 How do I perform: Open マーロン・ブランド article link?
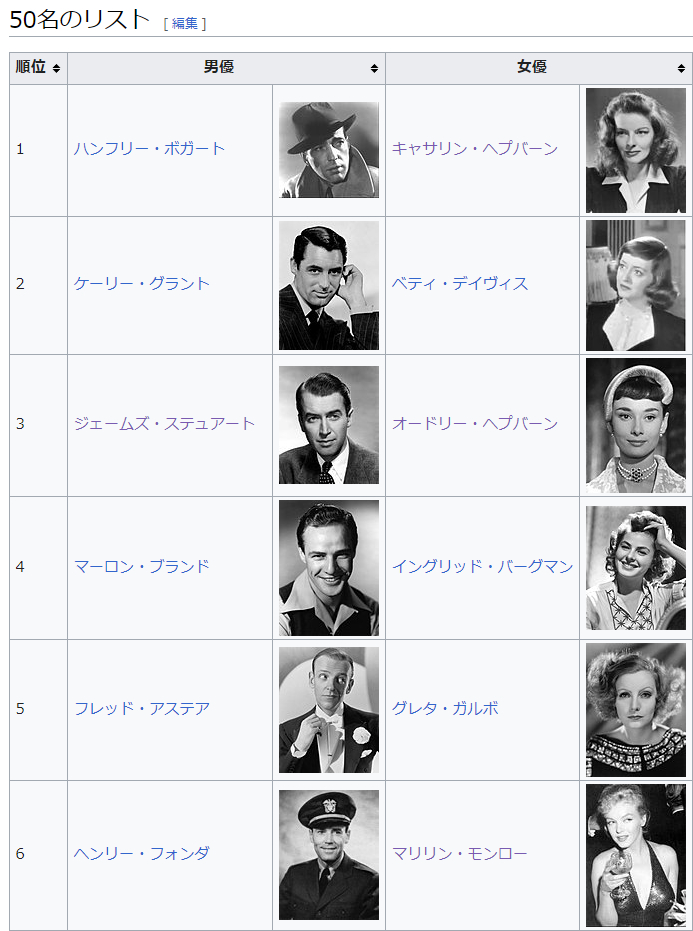click(142, 566)
